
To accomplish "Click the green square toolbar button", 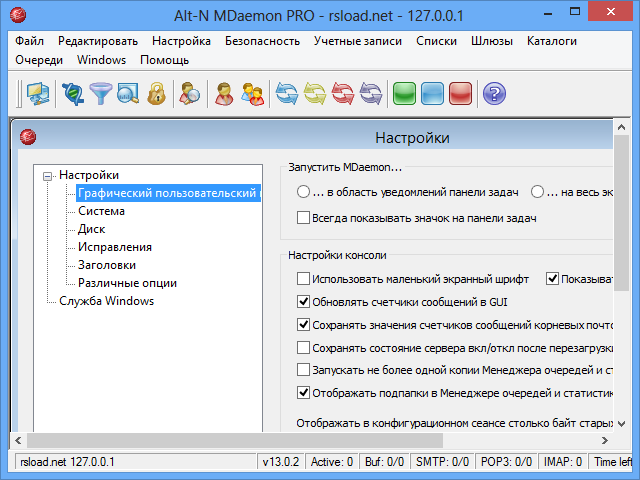I will [x=404, y=94].
